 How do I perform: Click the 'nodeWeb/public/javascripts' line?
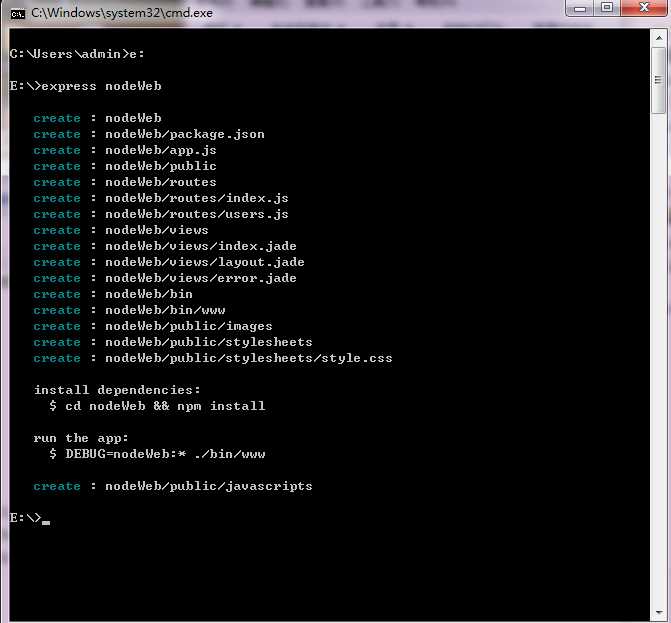(x=173, y=486)
